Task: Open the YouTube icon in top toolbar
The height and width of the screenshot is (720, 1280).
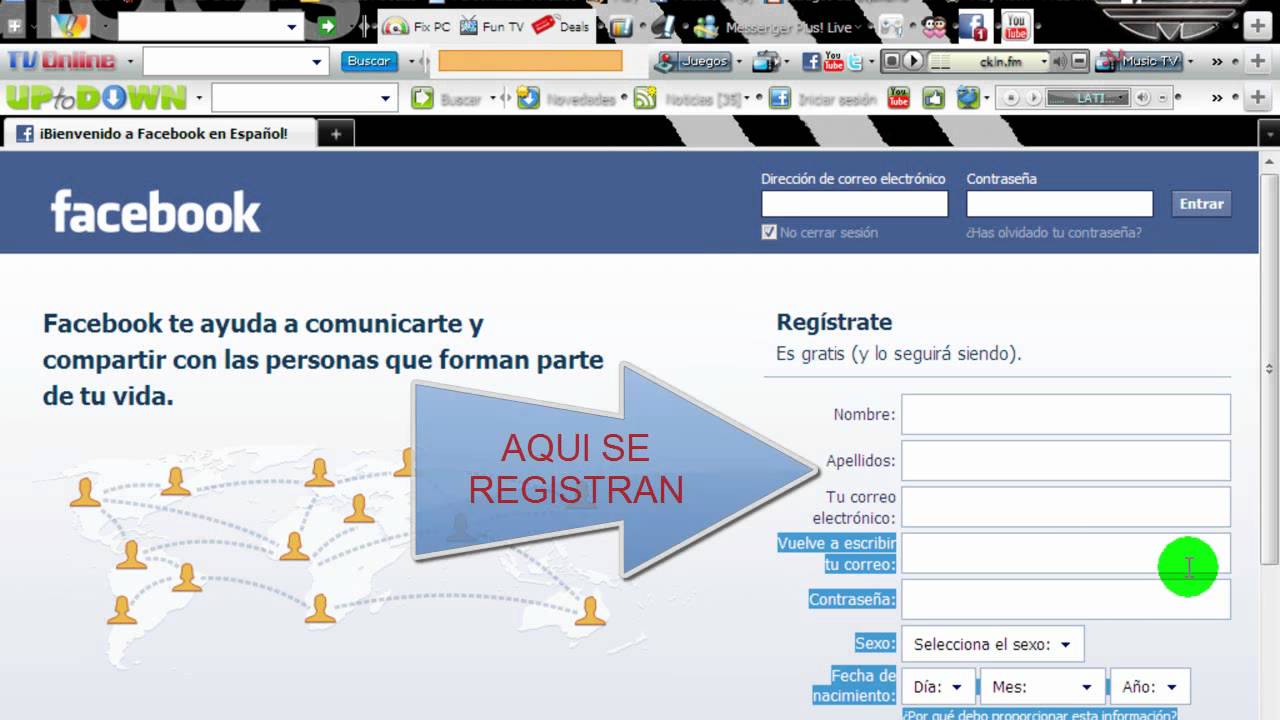Action: pos(1017,27)
